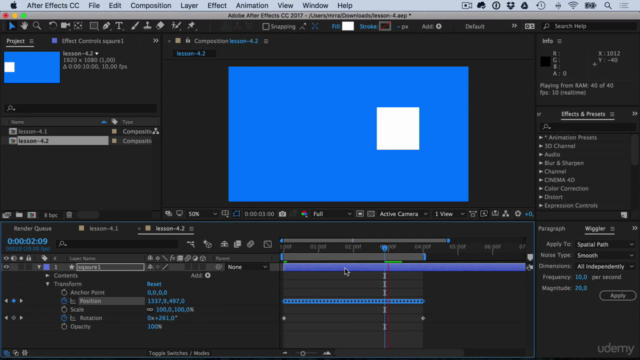Select the Rotation tool
This screenshot has height=360, width=640.
[53, 26]
